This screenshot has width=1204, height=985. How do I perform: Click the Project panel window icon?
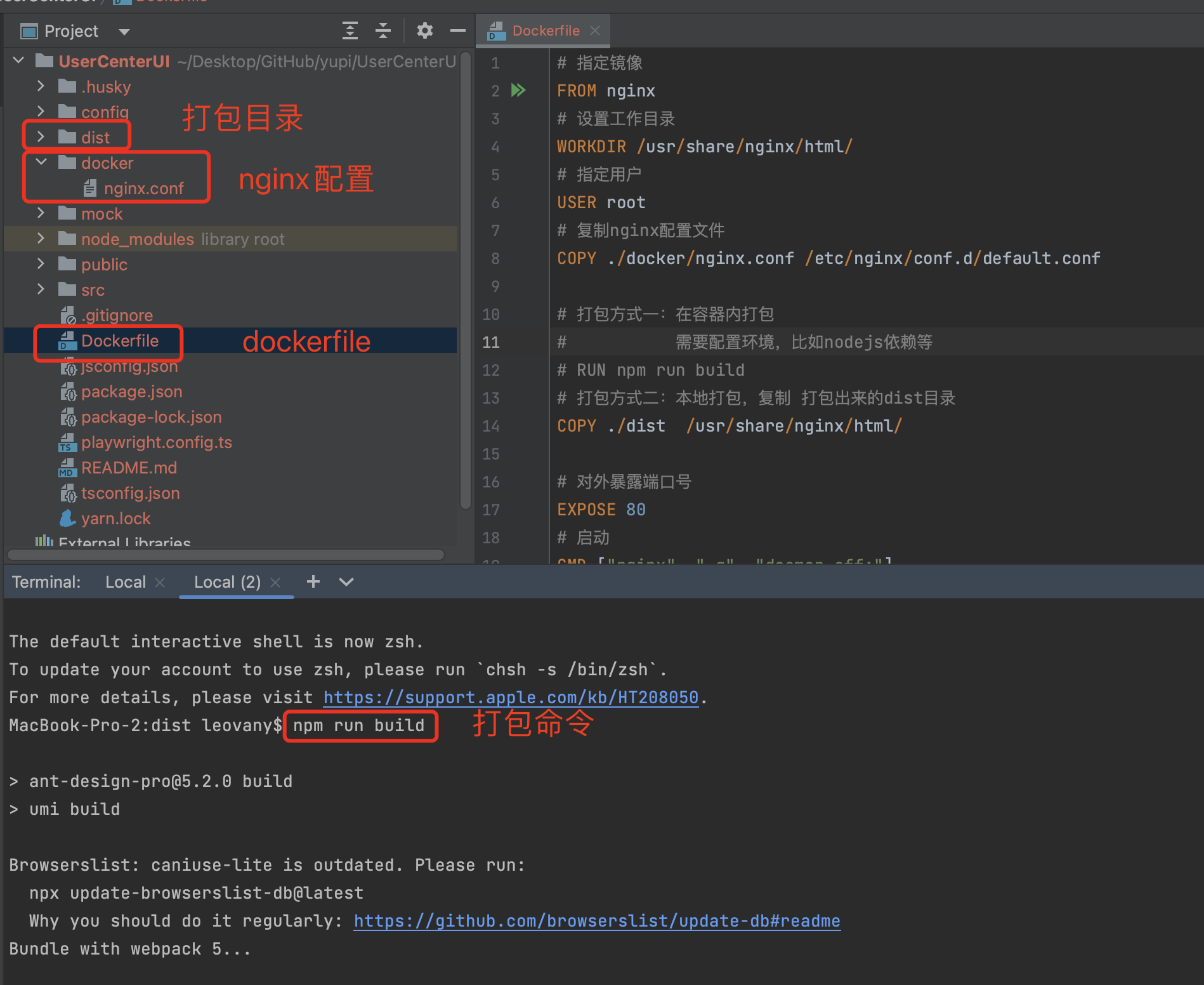pyautogui.click(x=29, y=31)
